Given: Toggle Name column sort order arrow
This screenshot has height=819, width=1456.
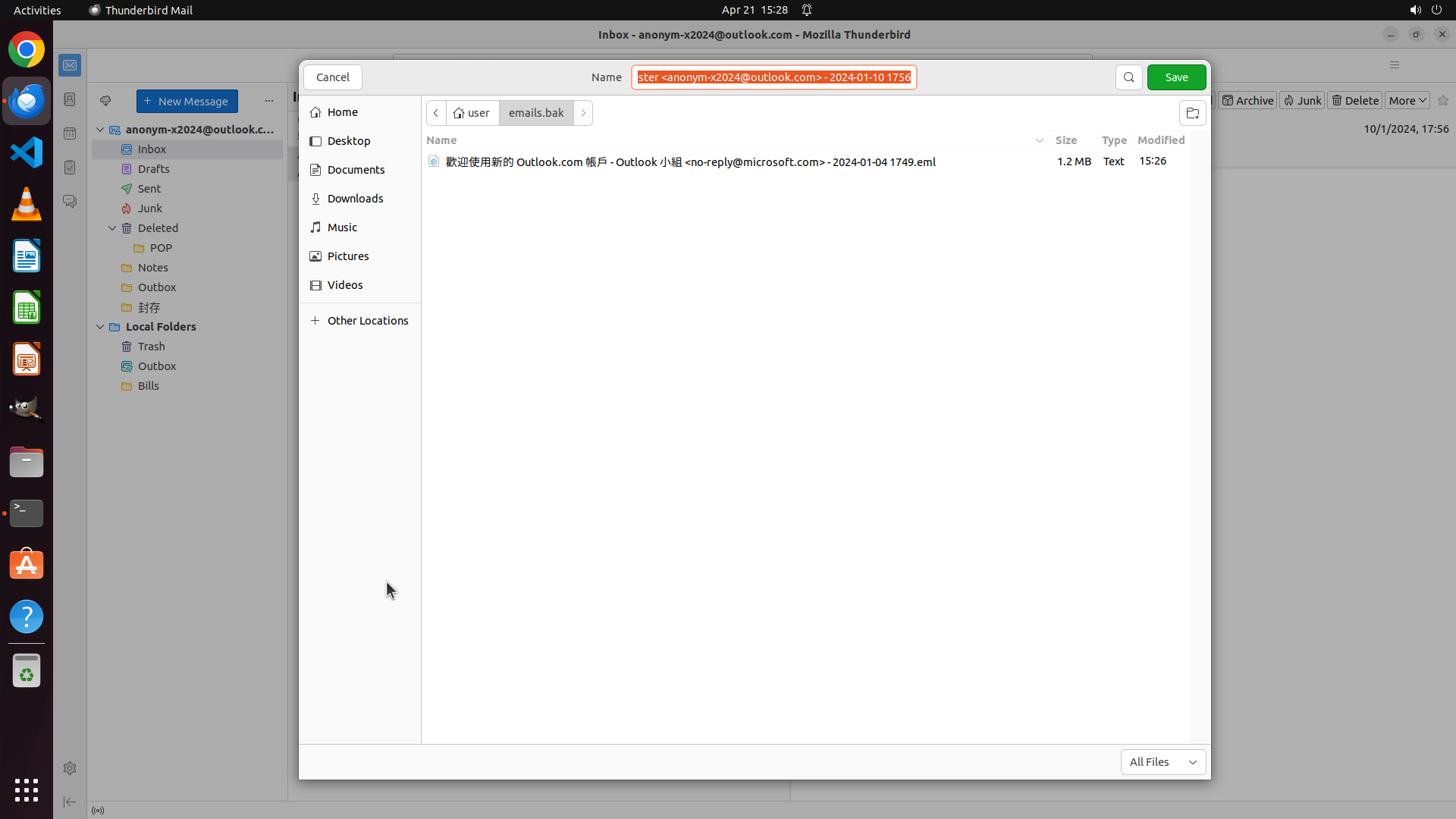Looking at the screenshot, I should point(1039,140).
